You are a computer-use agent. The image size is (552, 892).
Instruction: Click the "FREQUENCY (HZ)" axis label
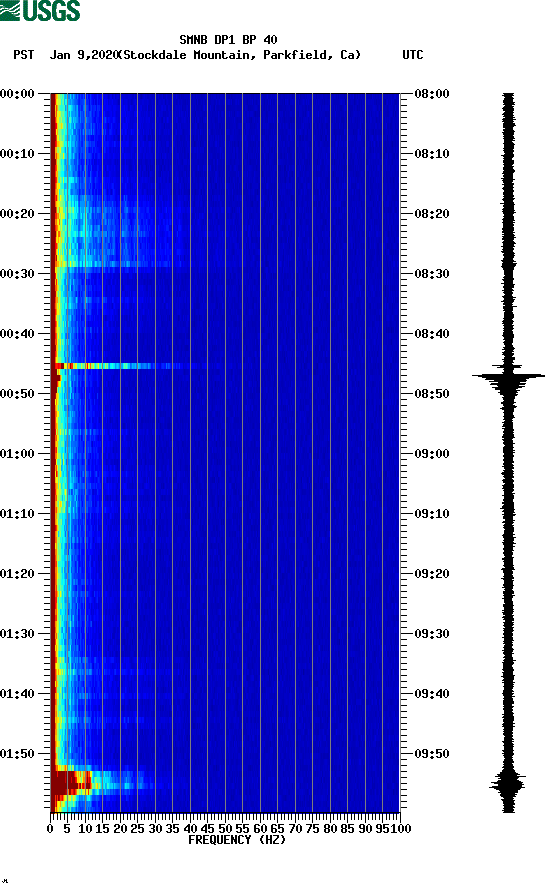coord(237,840)
